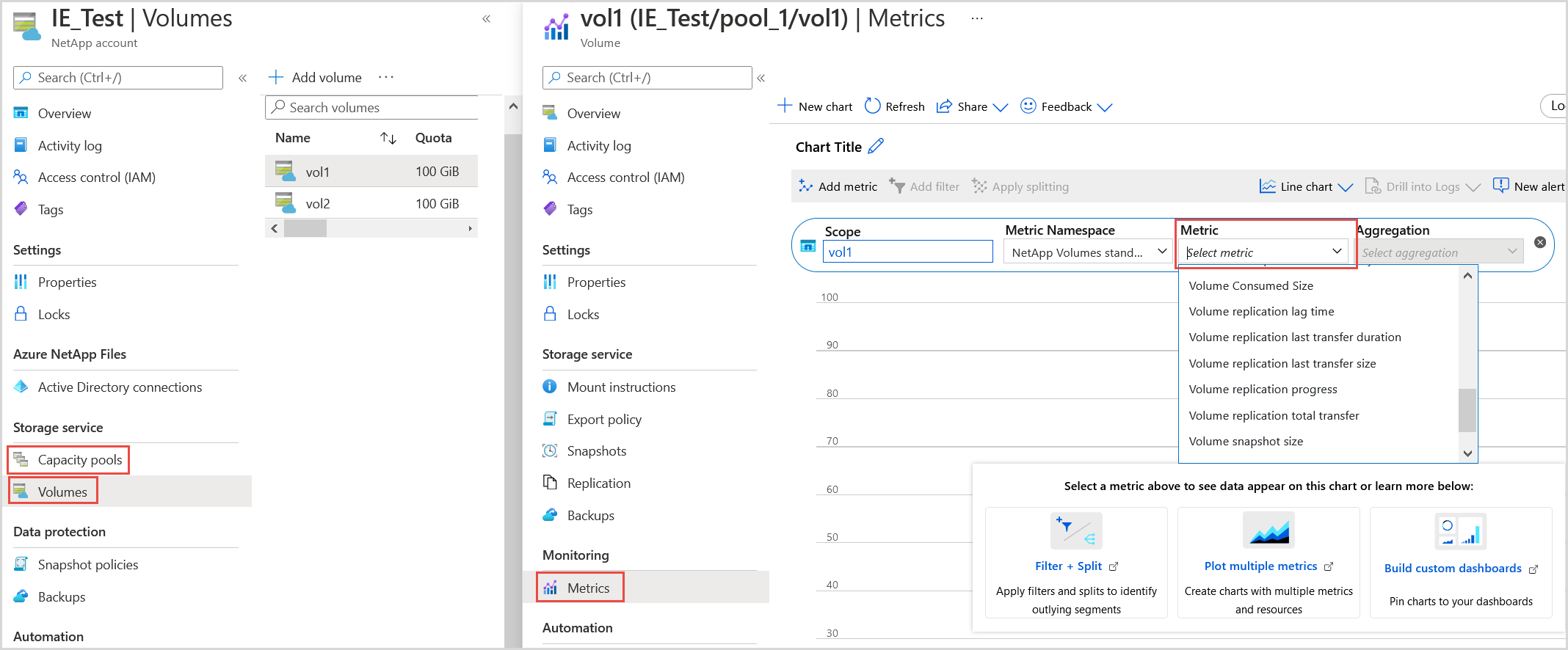The height and width of the screenshot is (650, 1568).
Task: Click the Refresh icon in the toolbar
Action: tap(872, 106)
